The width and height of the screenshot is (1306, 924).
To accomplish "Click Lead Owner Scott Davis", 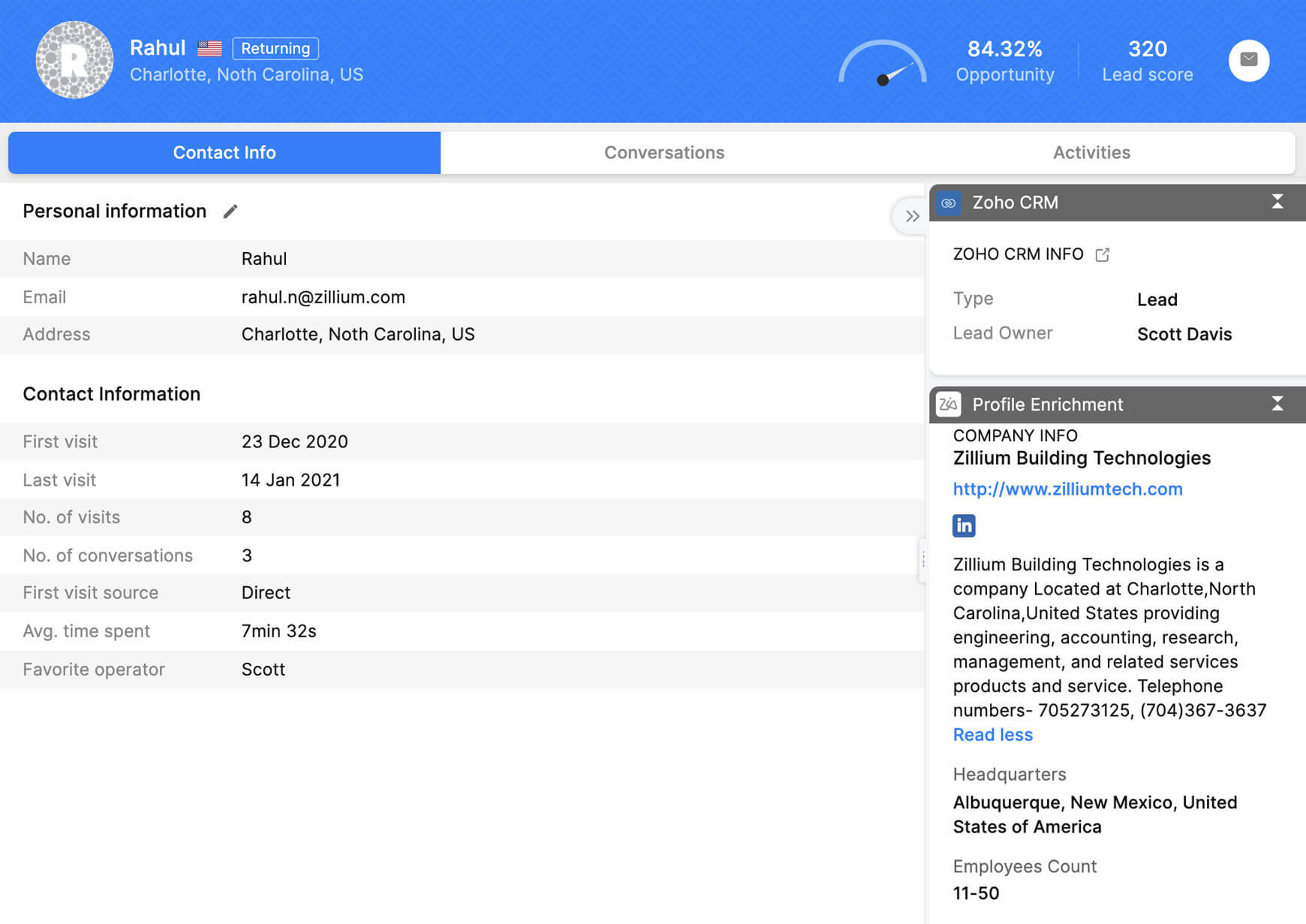I will pyautogui.click(x=1184, y=334).
